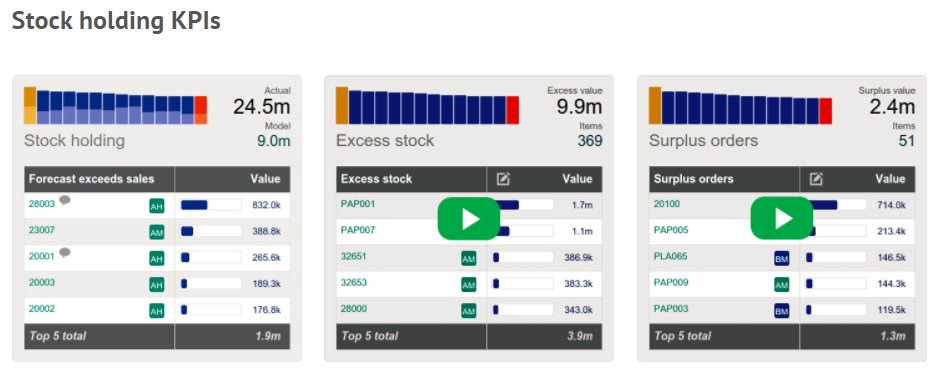The width and height of the screenshot is (939, 377).
Task: Click the 265.6k value cell
Action: [x=266, y=257]
